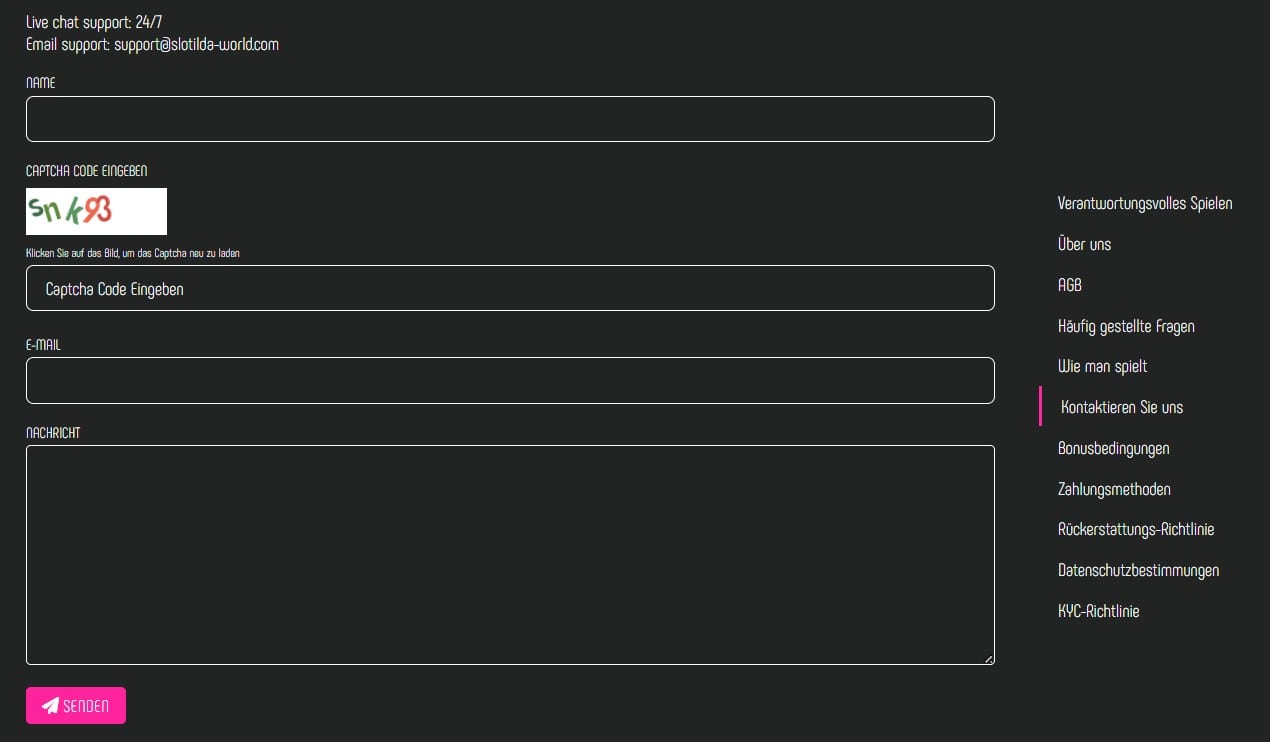Open Bonusbedingungen page
The height and width of the screenshot is (742, 1270).
pyautogui.click(x=1113, y=448)
